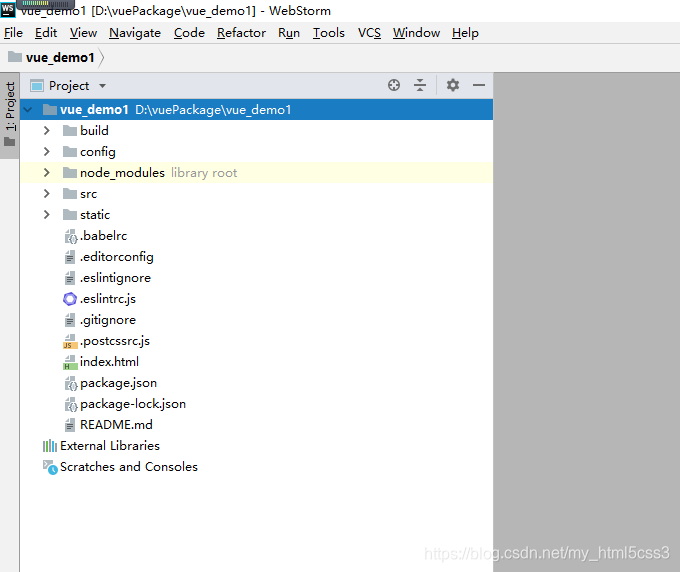Click the locate/scroll from source crosshair icon
680x572 pixels.
[x=394, y=85]
